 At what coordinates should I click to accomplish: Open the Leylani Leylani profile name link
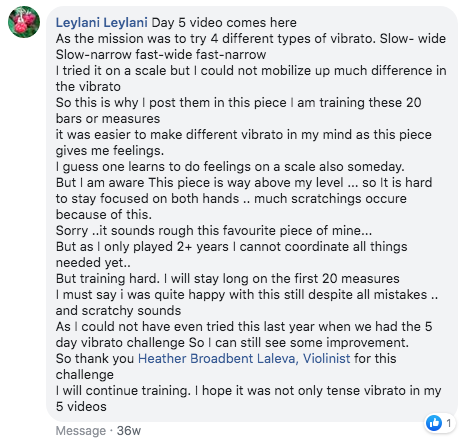coord(101,23)
